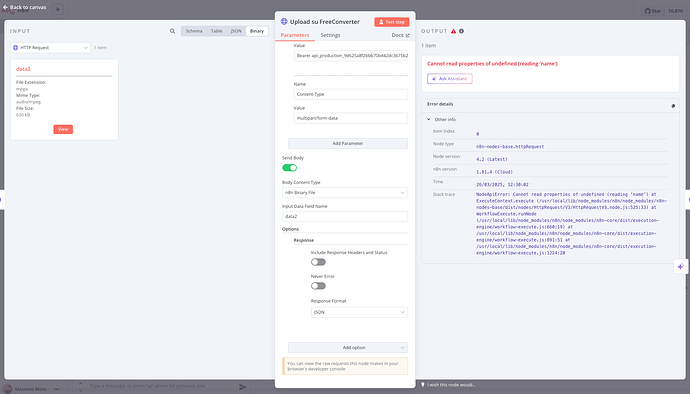This screenshot has width=690, height=394.
Task: Click the GitHub Star button icon
Action: pyautogui.click(x=647, y=11)
